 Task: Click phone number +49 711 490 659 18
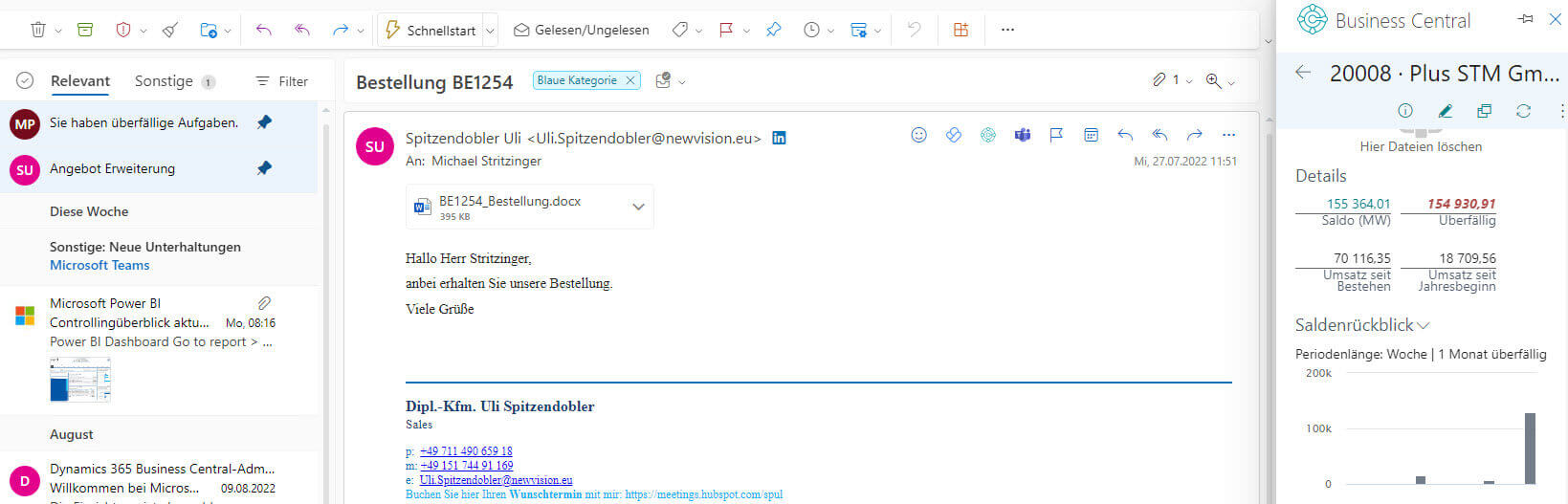466,450
